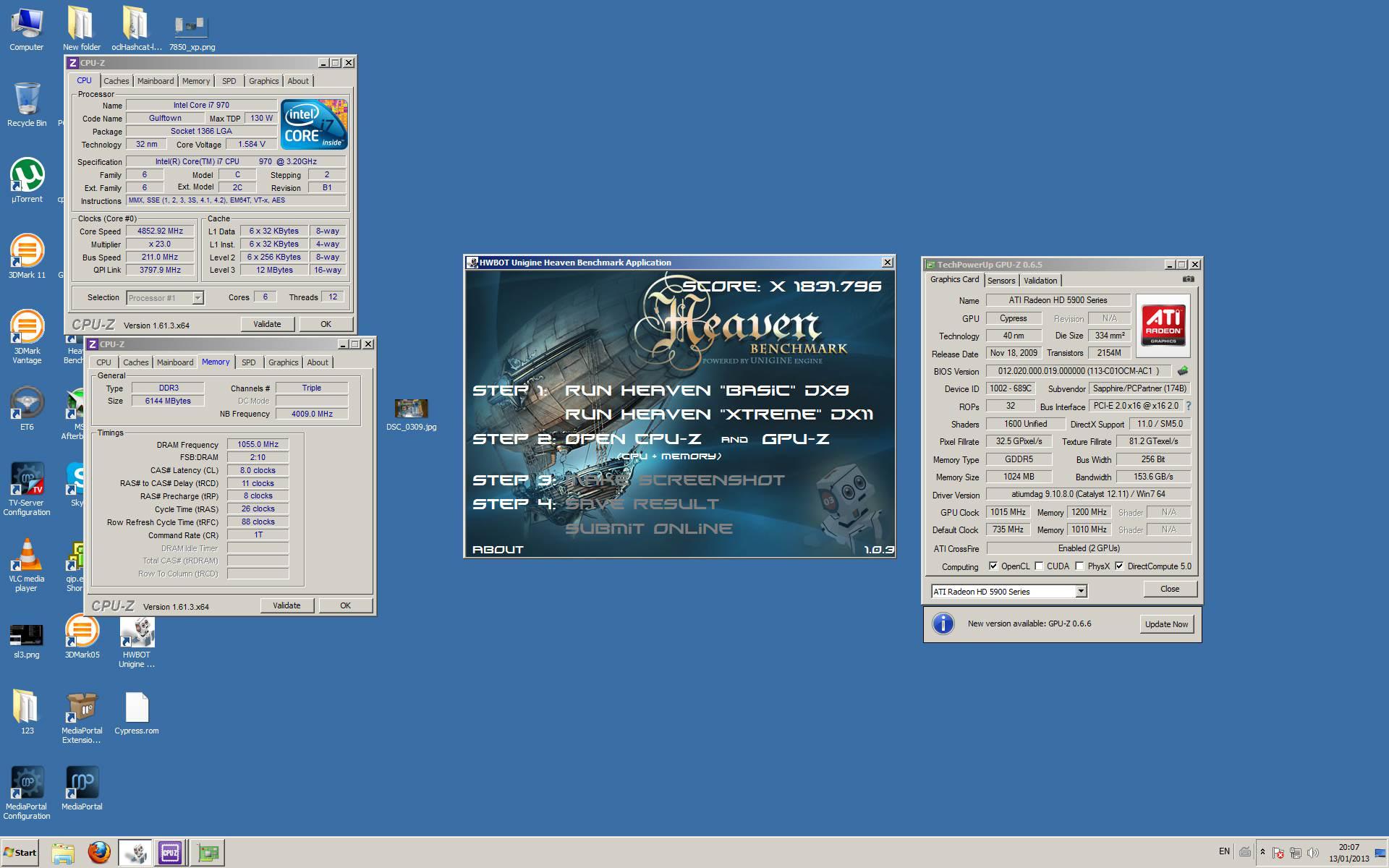This screenshot has width=1389, height=868.
Task: Toggle the DirectCompute 5.0 checkbox
Action: (1119, 566)
